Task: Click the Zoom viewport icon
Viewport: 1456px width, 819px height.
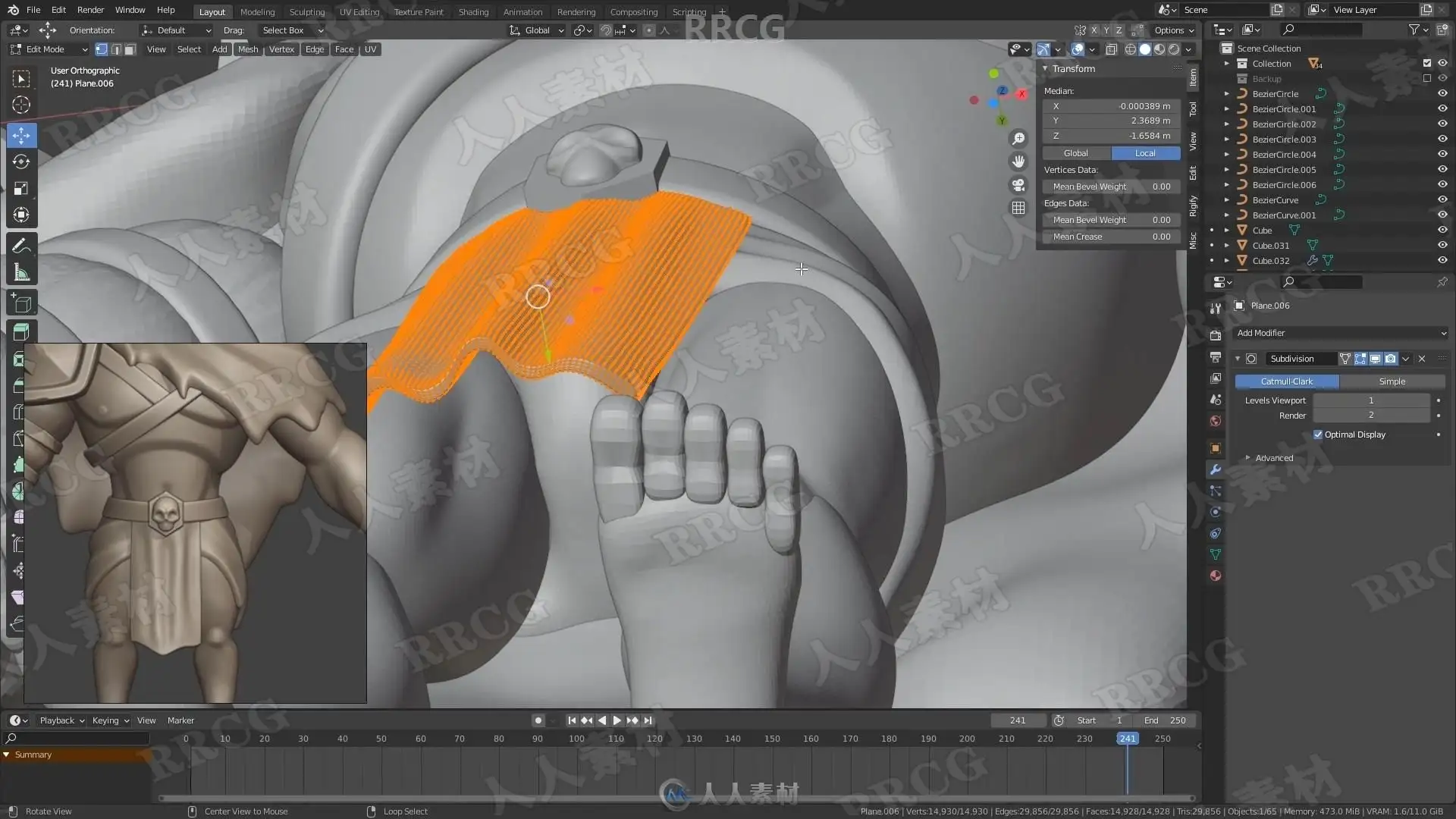Action: [1018, 139]
